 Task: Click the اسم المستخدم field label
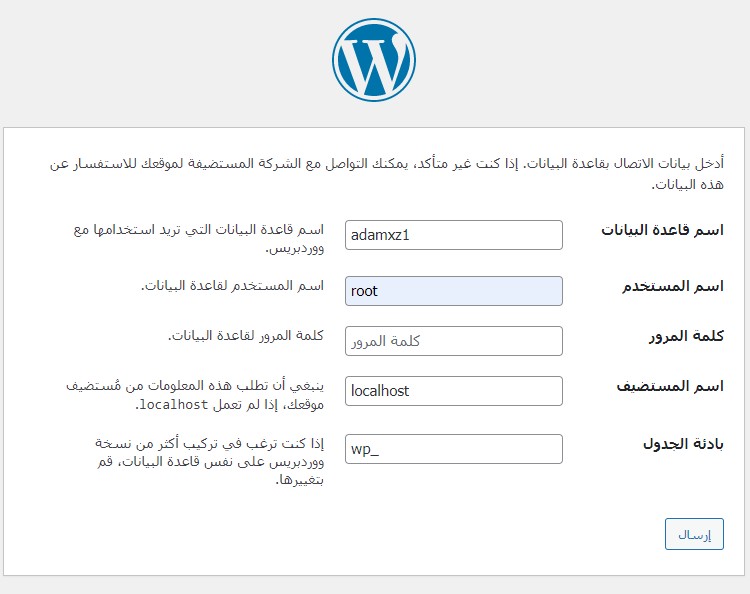click(x=673, y=286)
